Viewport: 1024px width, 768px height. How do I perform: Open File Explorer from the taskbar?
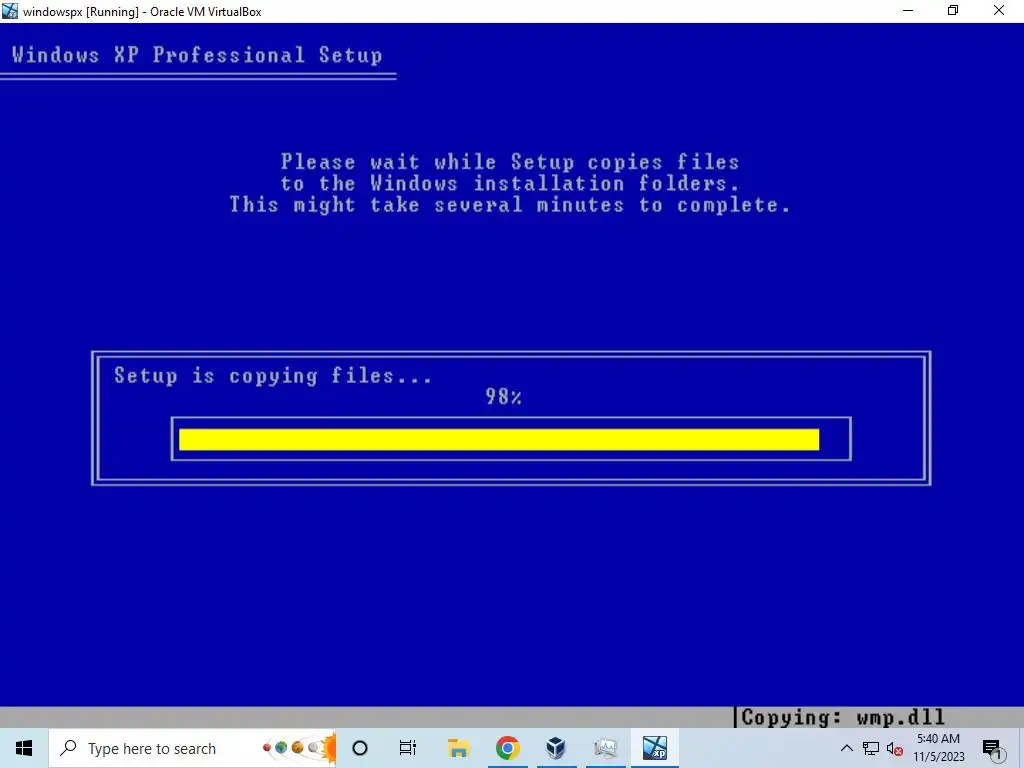tap(458, 748)
